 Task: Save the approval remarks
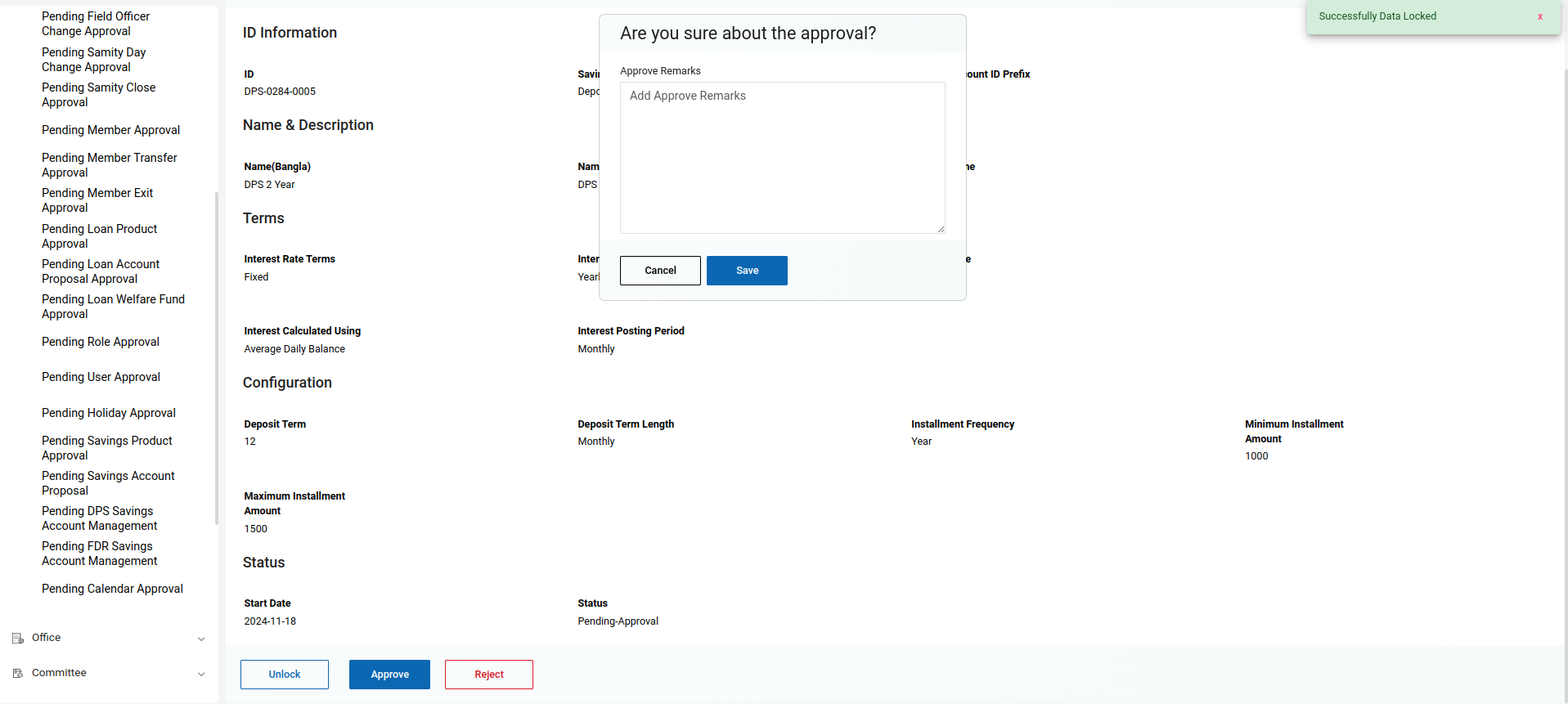pos(747,271)
